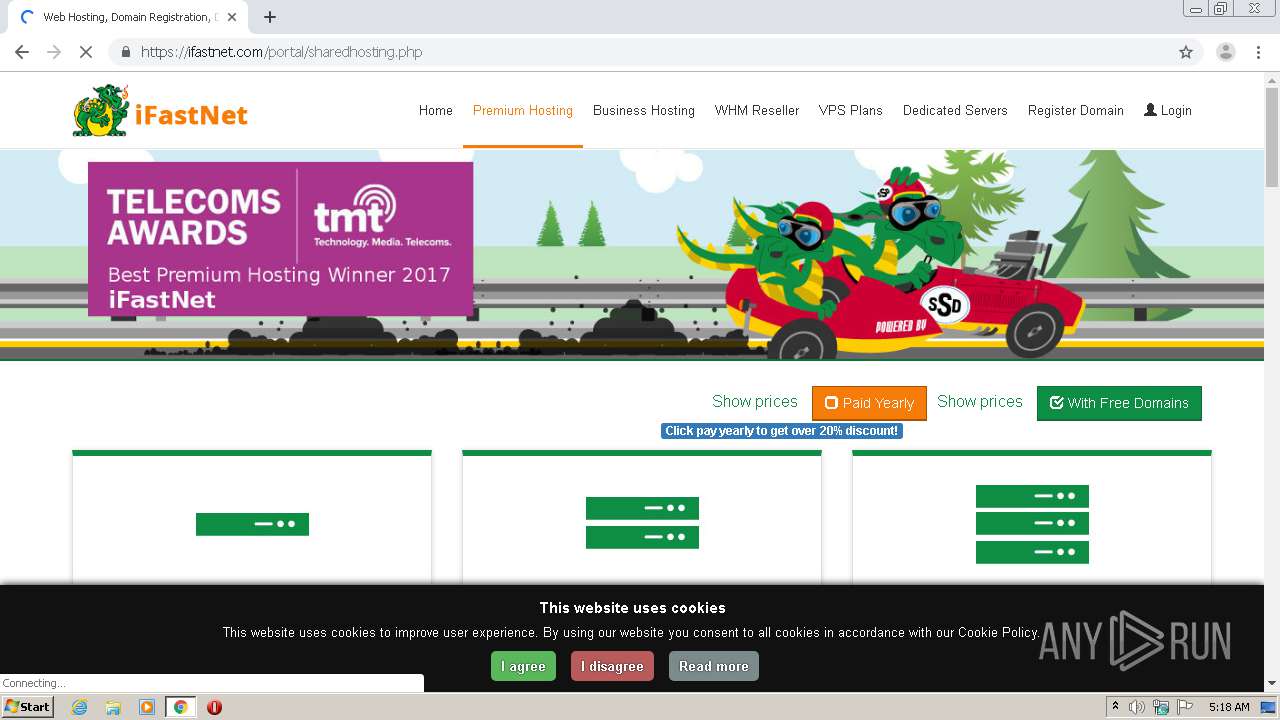
Task: Accept cookies with I agree
Action: [523, 666]
